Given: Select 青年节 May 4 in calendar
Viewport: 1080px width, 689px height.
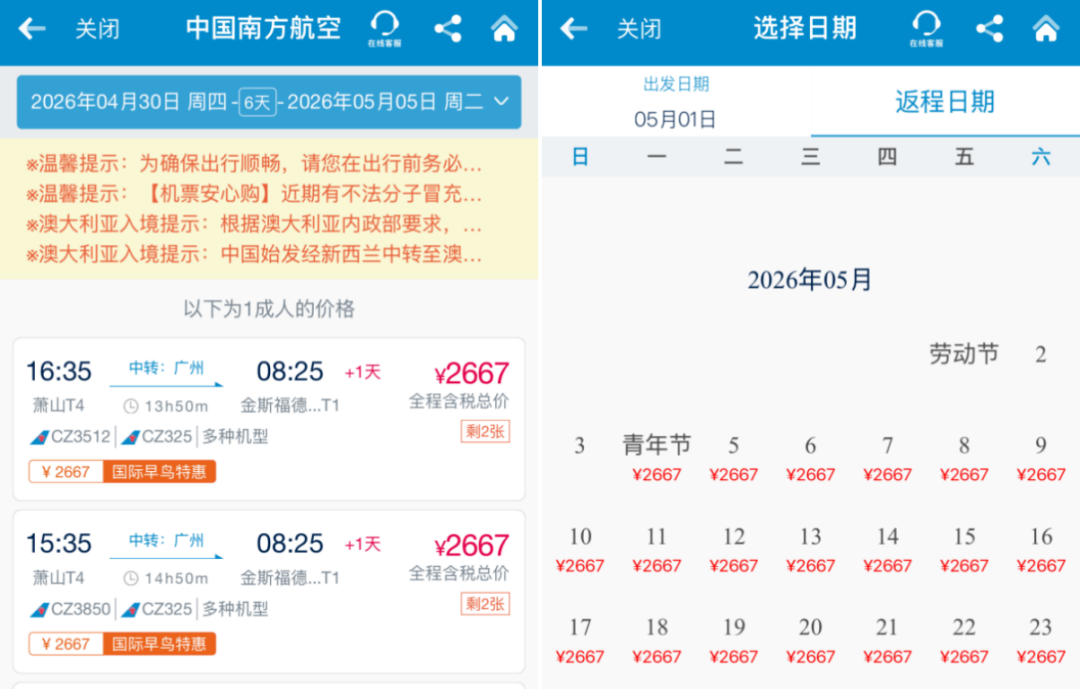Looking at the screenshot, I should point(656,457).
